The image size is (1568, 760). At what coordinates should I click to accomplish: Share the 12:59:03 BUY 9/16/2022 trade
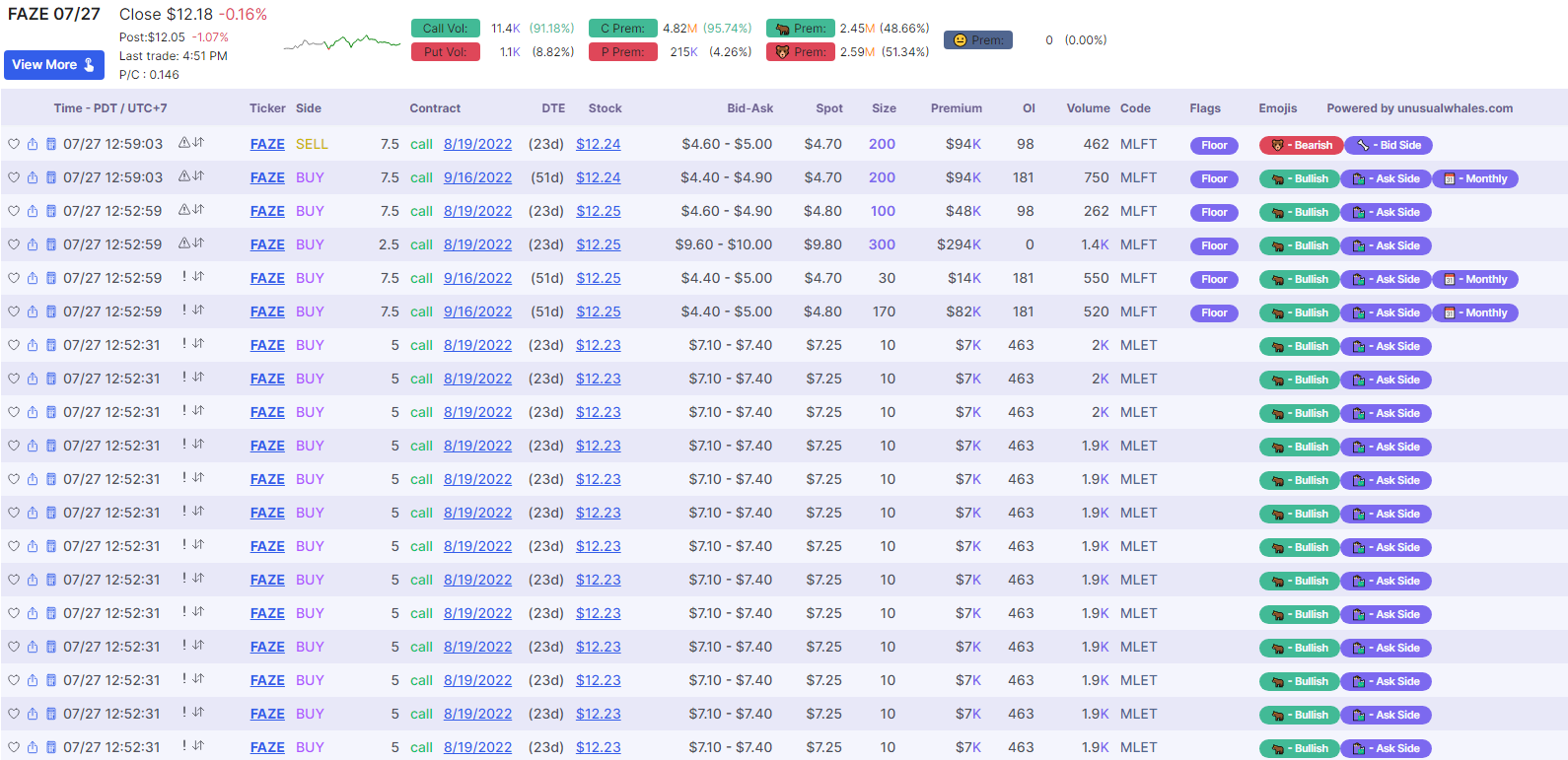coord(33,177)
